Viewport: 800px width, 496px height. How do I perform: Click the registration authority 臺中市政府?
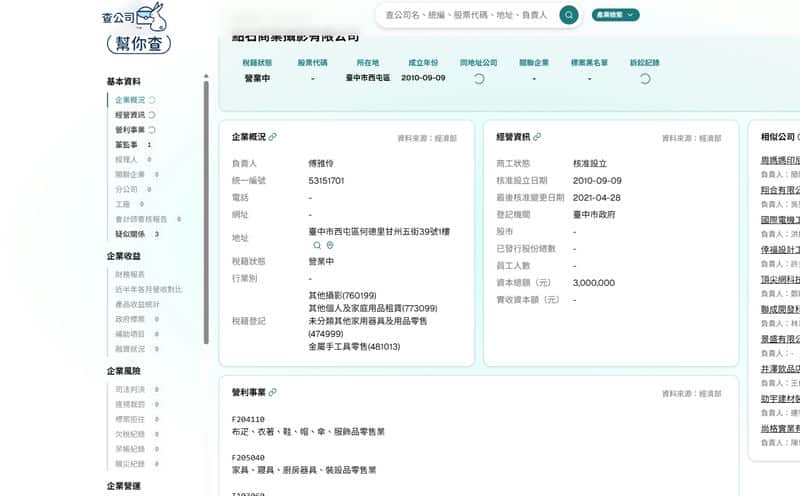pos(594,215)
